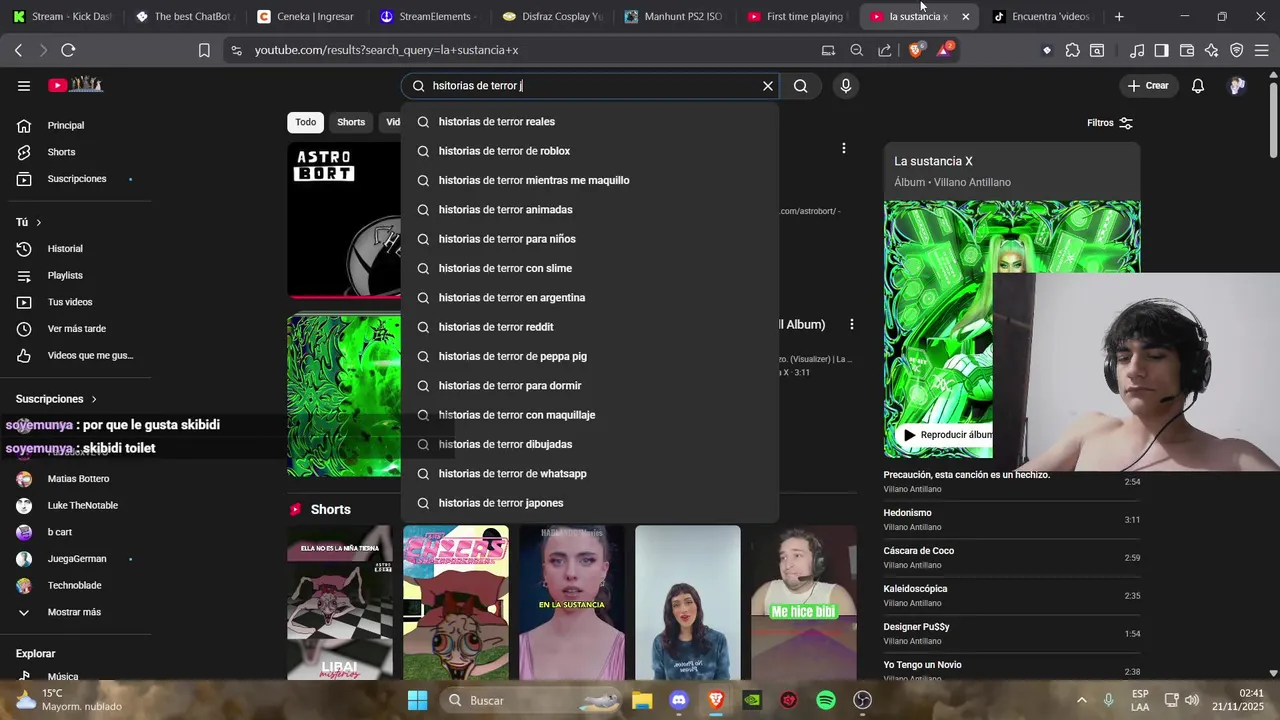Screen dimensions: 1280x720
Task: Open the YouTube notifications bell
Action: point(1198,86)
